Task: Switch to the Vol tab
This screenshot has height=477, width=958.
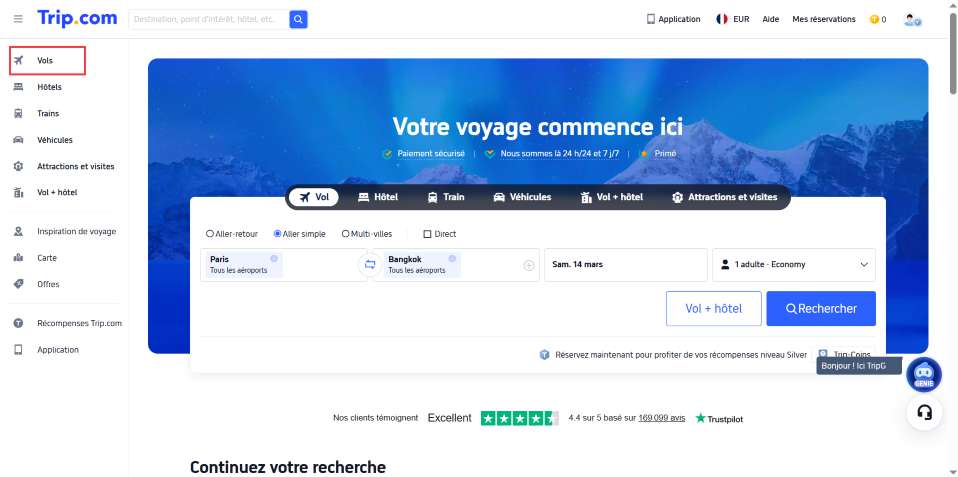Action: tap(314, 197)
